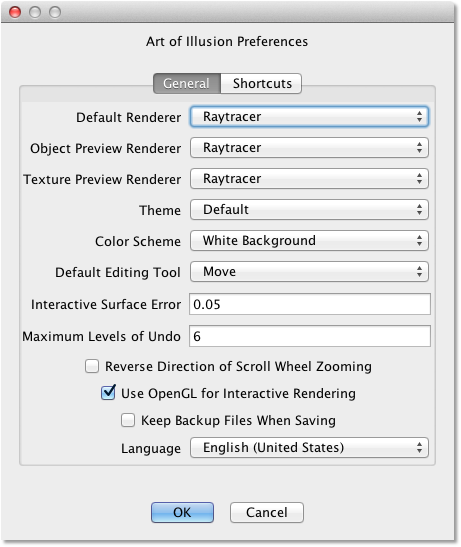Enable Reverse Direction of Scroll Wheel Zooming
Viewport: 461px width, 547px height.
click(x=92, y=366)
